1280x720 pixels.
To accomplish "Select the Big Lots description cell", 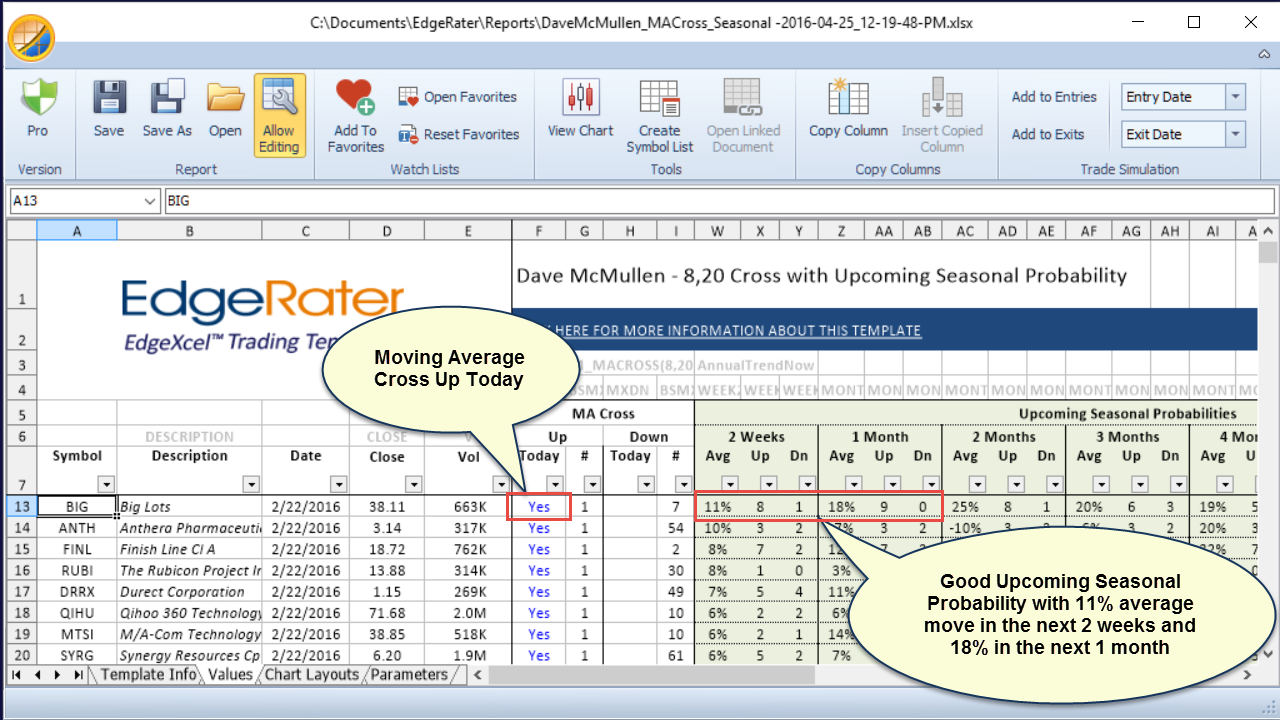I will (x=189, y=507).
